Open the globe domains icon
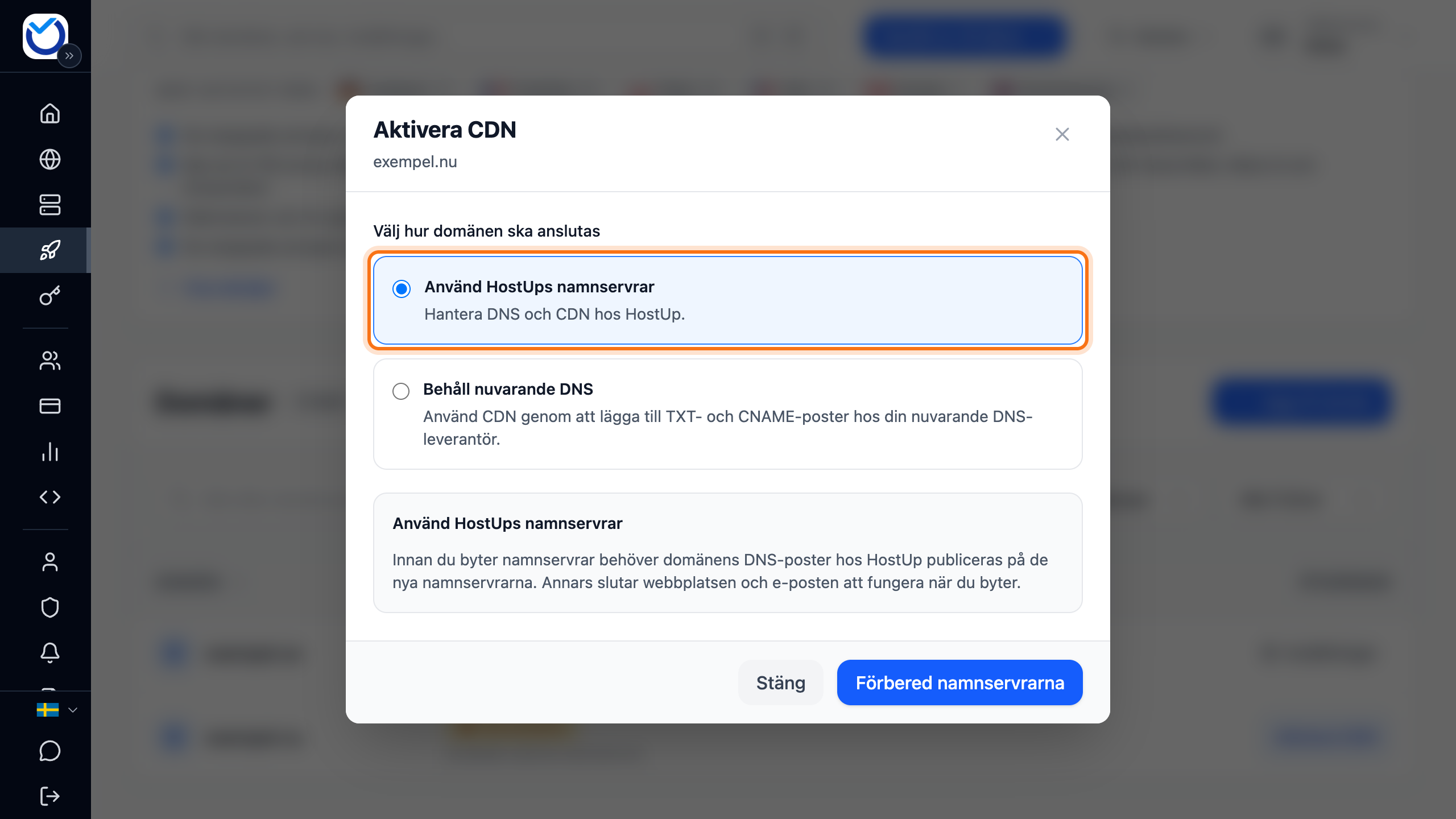Viewport: 1456px width, 819px height. point(50,159)
